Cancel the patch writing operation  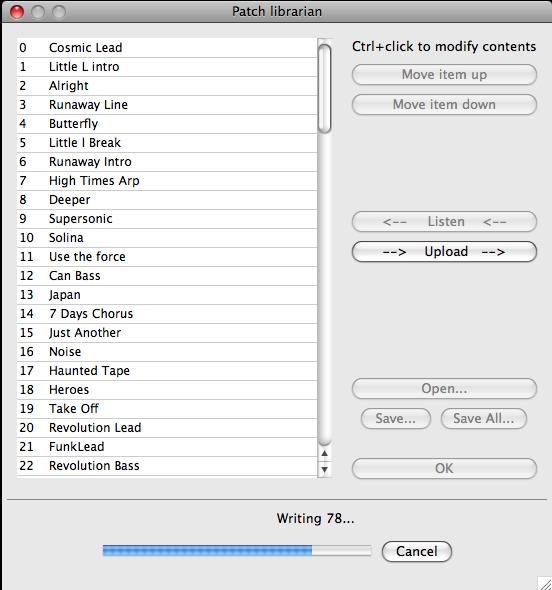coord(417,551)
